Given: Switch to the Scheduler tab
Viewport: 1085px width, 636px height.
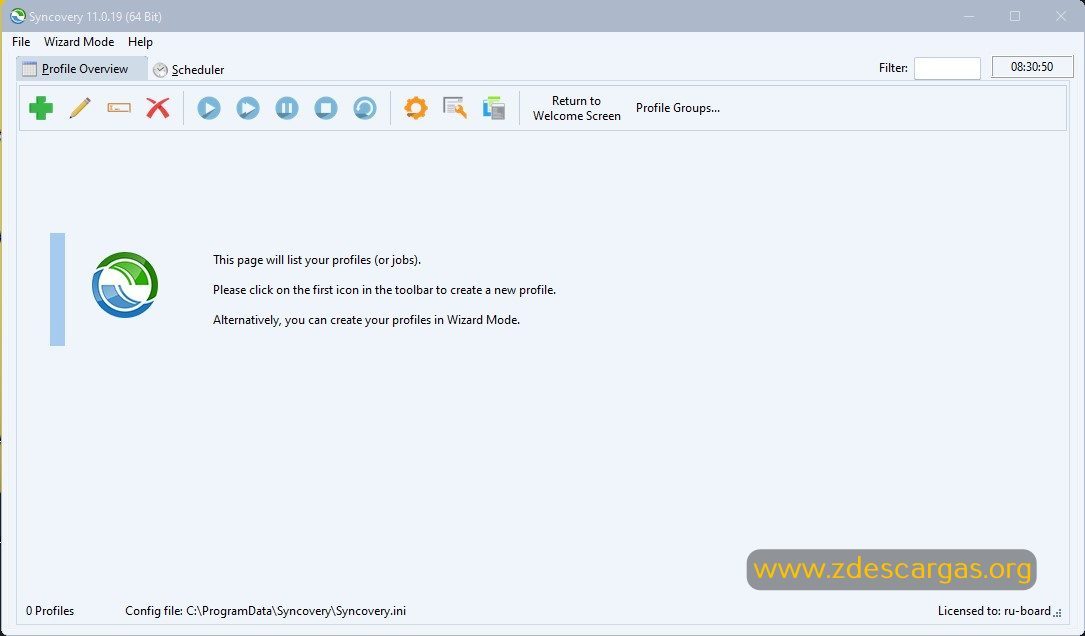Looking at the screenshot, I should coord(189,69).
